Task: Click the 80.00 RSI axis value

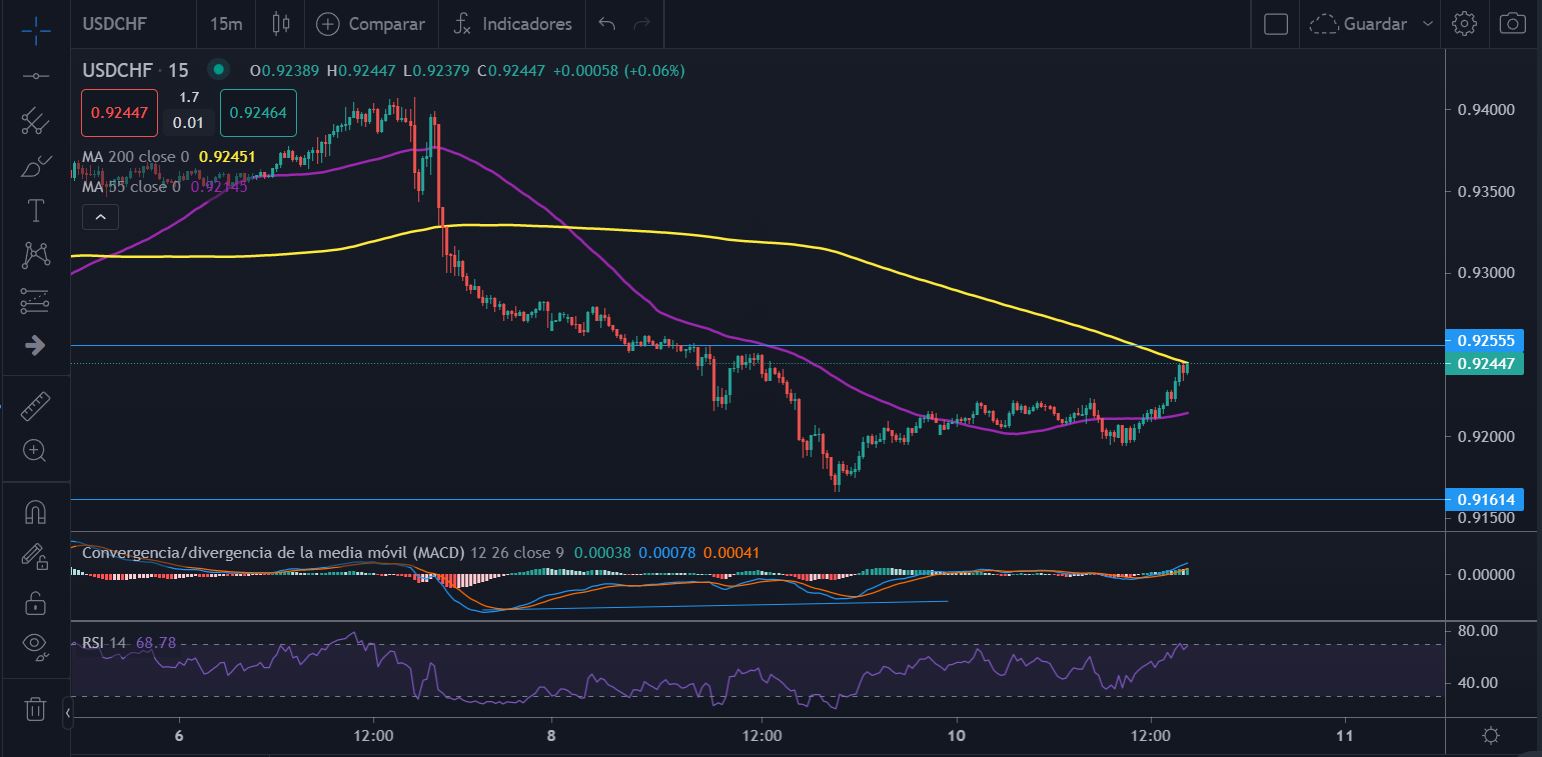Action: point(1478,631)
